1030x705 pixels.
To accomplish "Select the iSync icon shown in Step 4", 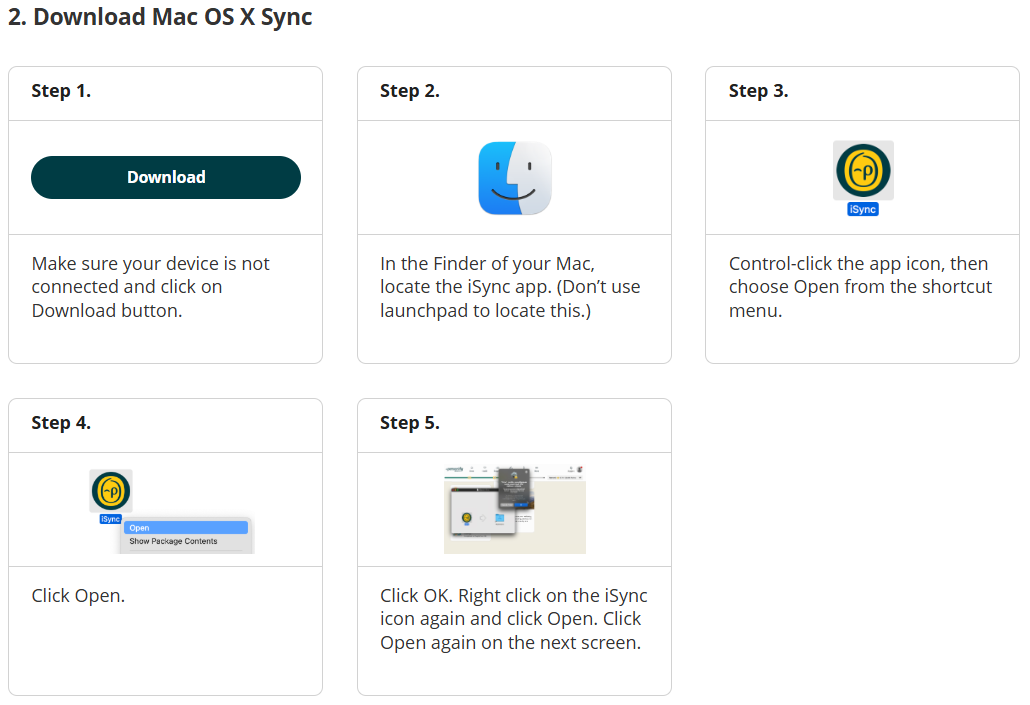I will click(x=111, y=490).
